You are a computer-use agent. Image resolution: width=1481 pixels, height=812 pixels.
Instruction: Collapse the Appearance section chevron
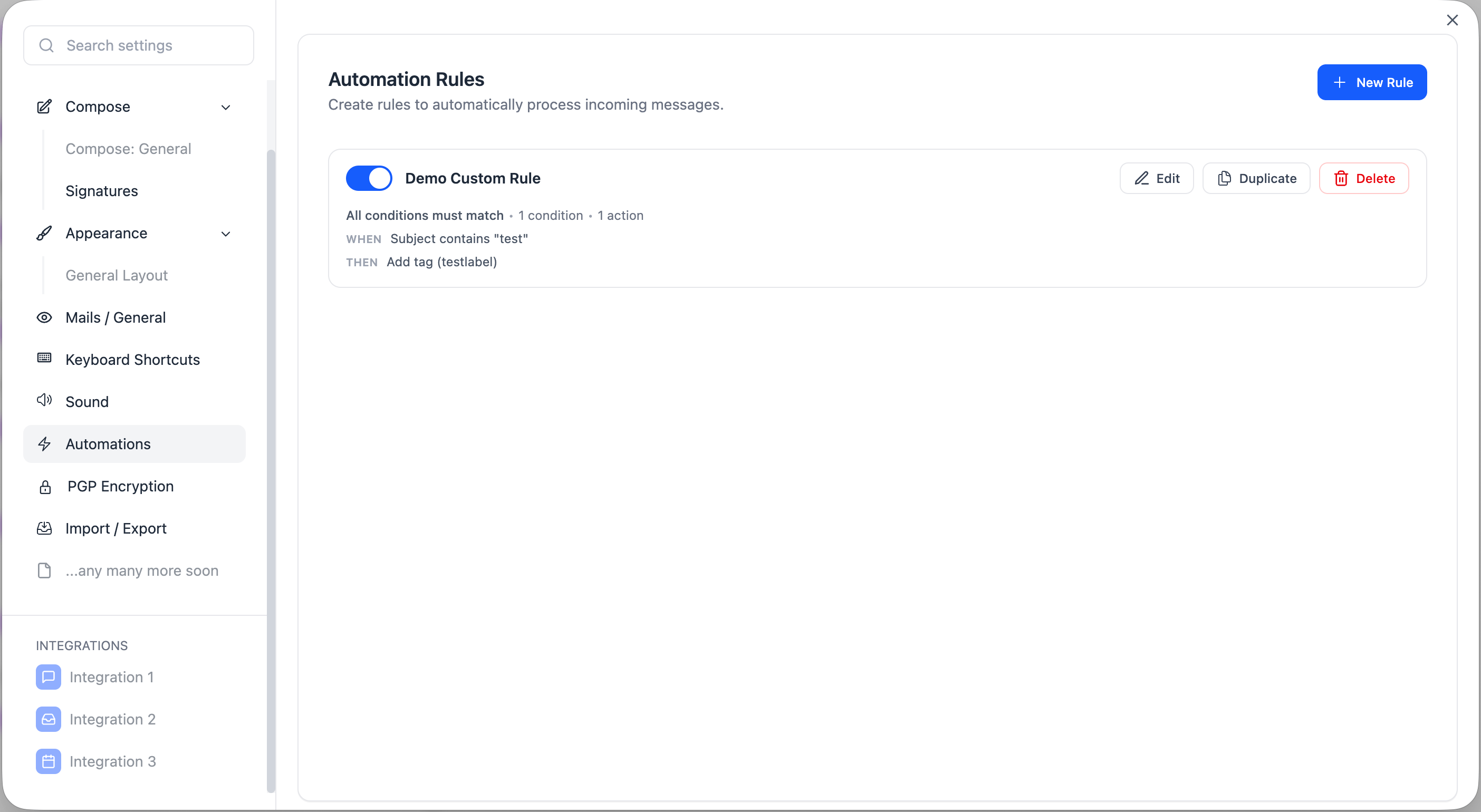click(x=226, y=234)
